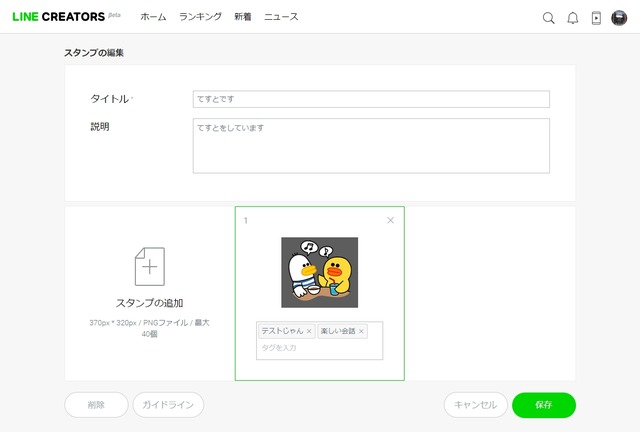640x432 pixels.
Task: Click the キャンセル button
Action: (476, 405)
